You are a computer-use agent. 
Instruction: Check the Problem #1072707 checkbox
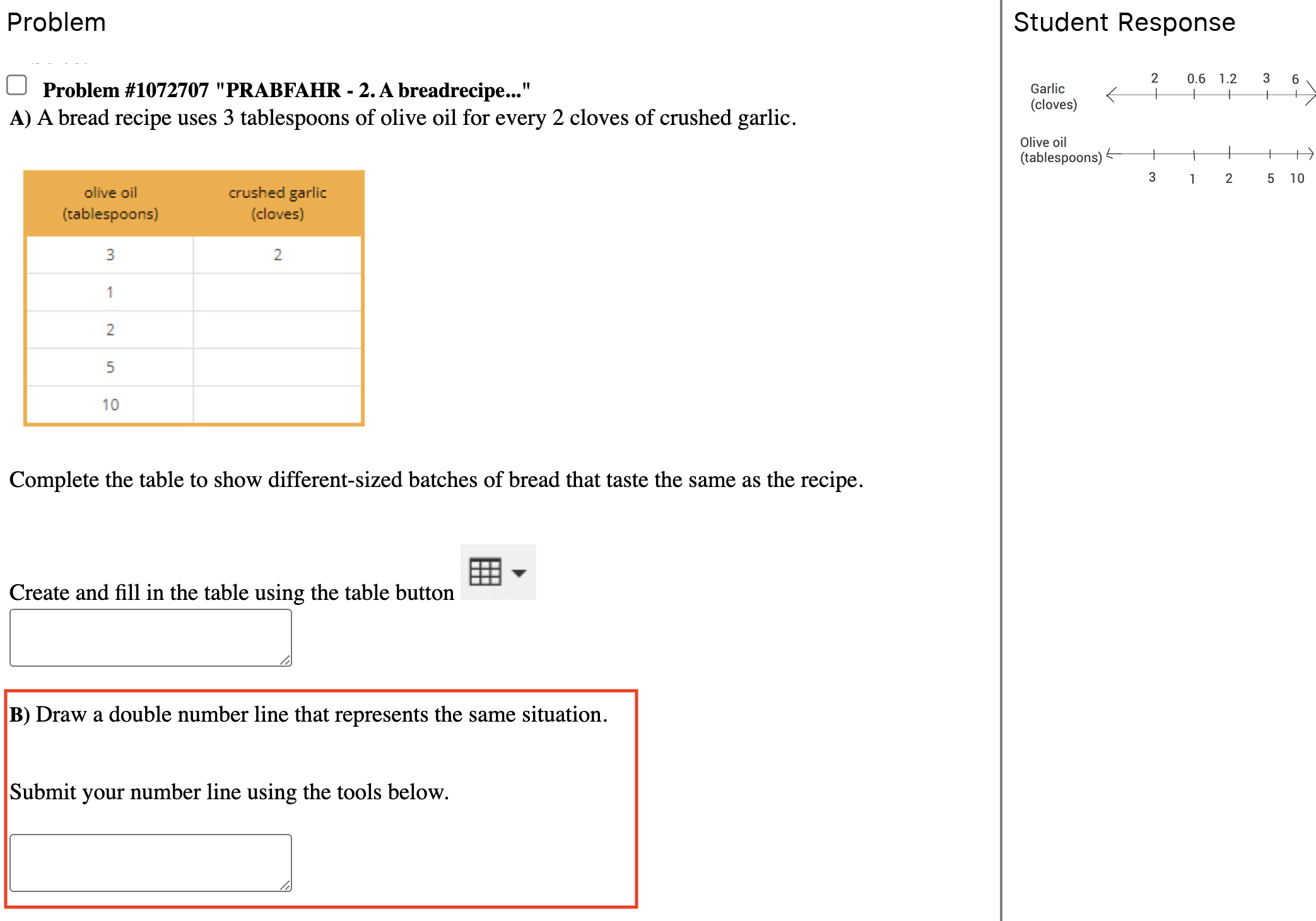click(x=16, y=85)
